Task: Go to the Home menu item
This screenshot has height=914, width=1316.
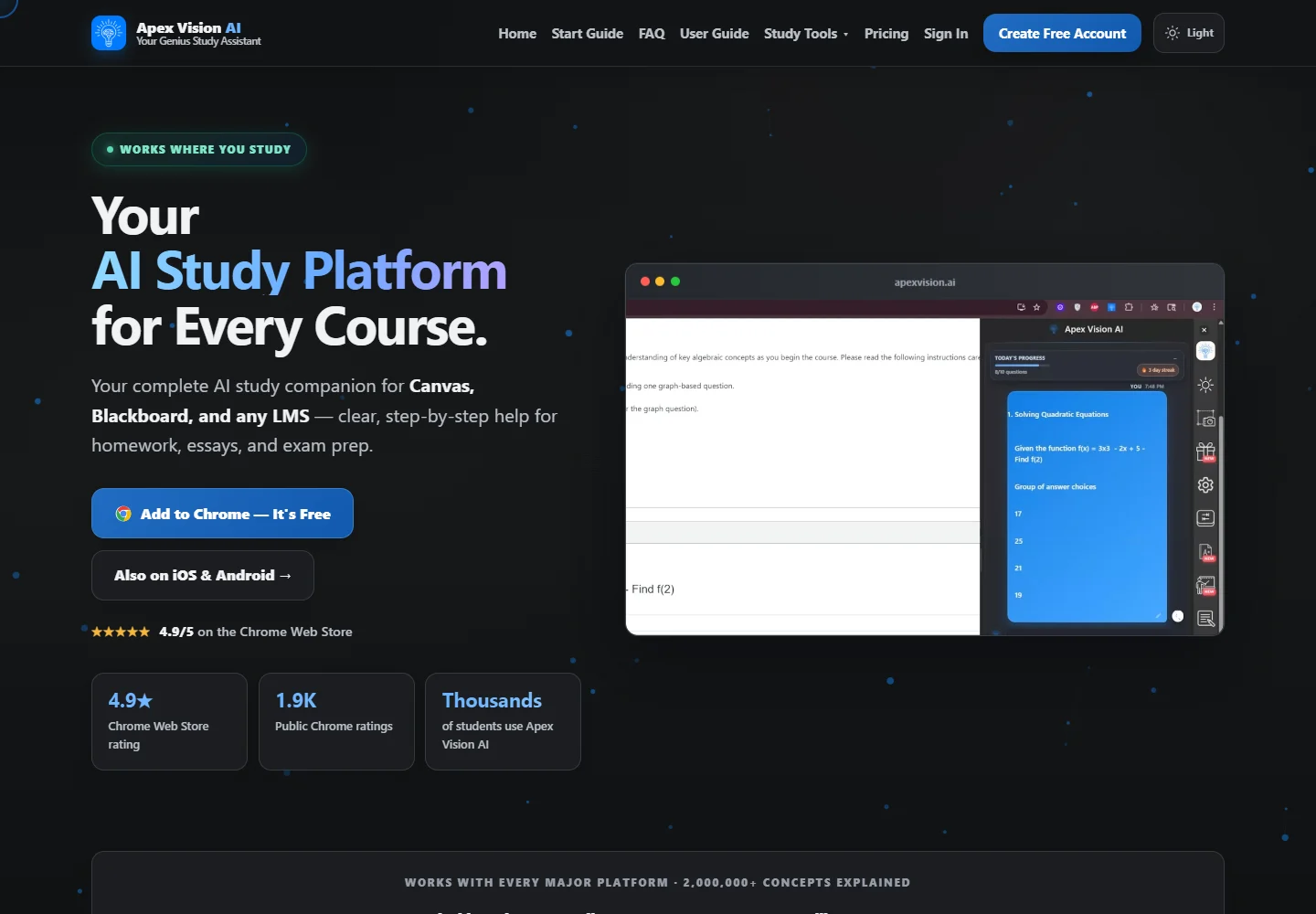Action: [517, 34]
